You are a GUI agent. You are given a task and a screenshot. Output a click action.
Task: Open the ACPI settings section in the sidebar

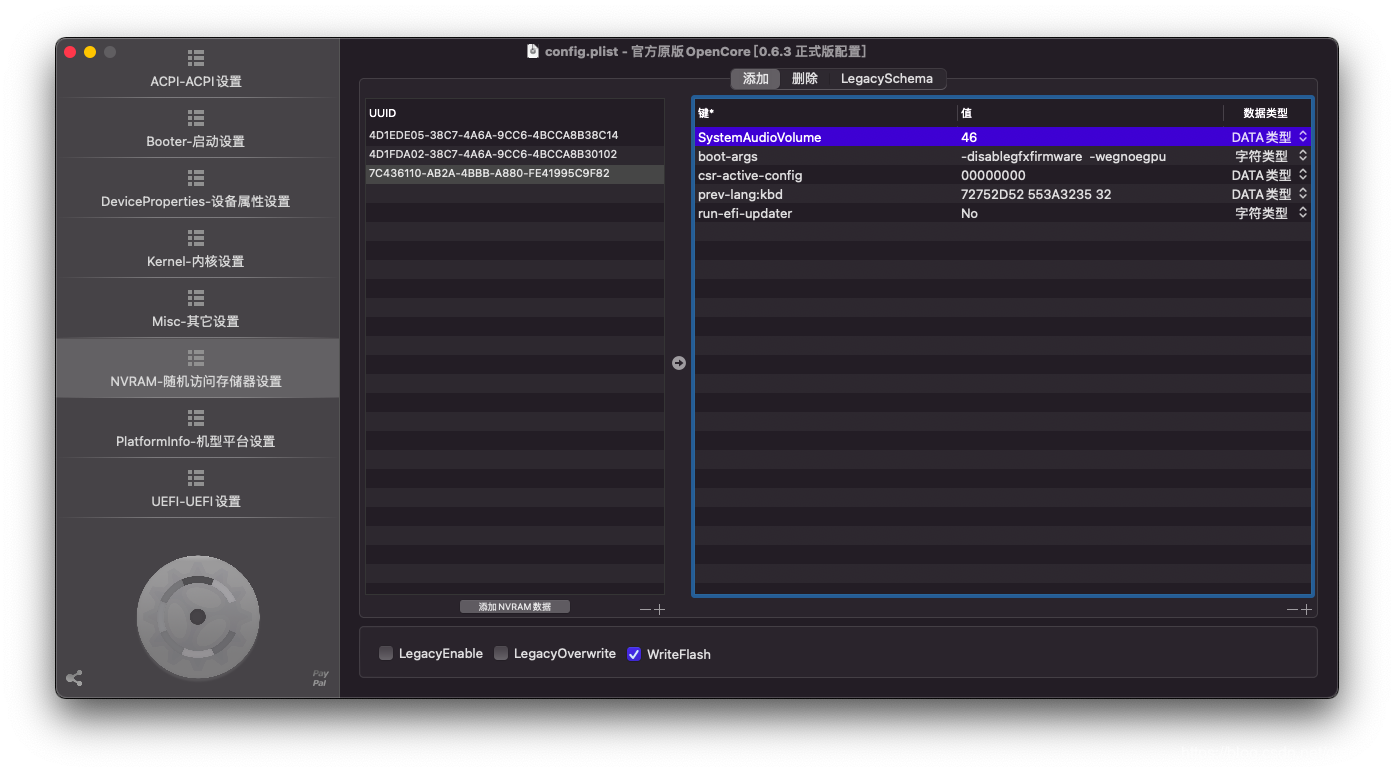[x=196, y=68]
